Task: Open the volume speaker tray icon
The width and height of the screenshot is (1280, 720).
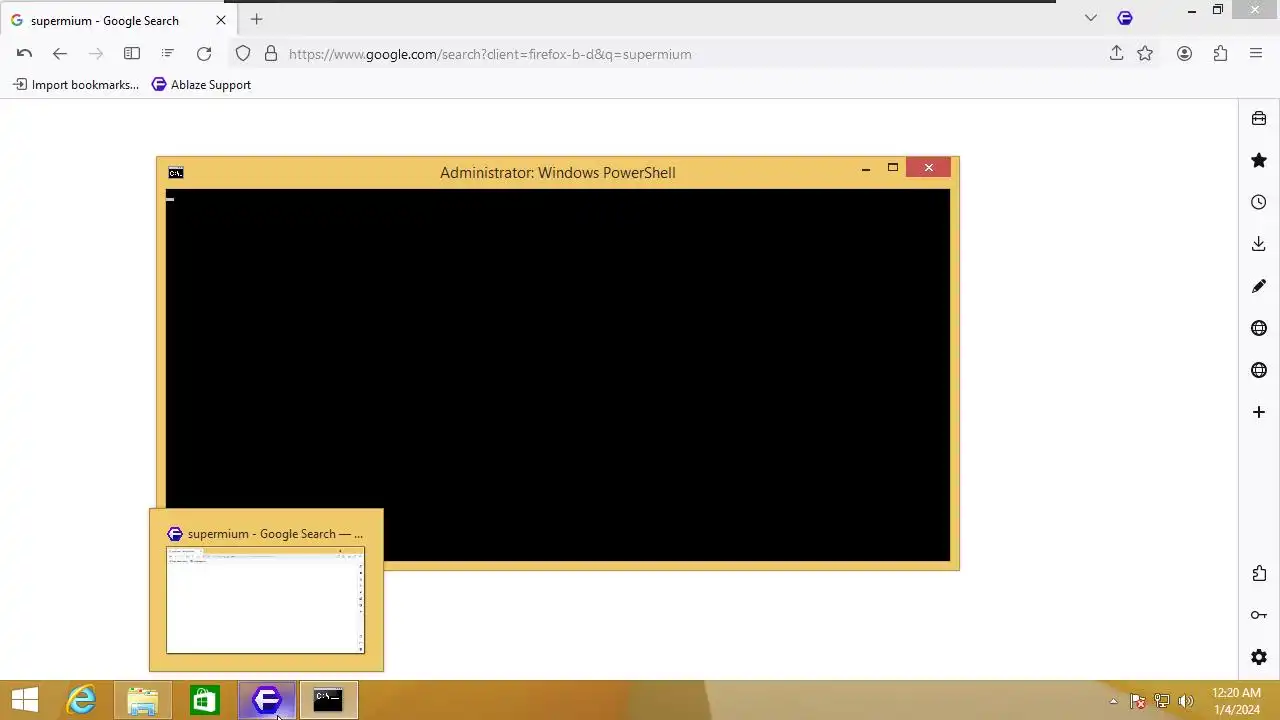Action: (1186, 701)
